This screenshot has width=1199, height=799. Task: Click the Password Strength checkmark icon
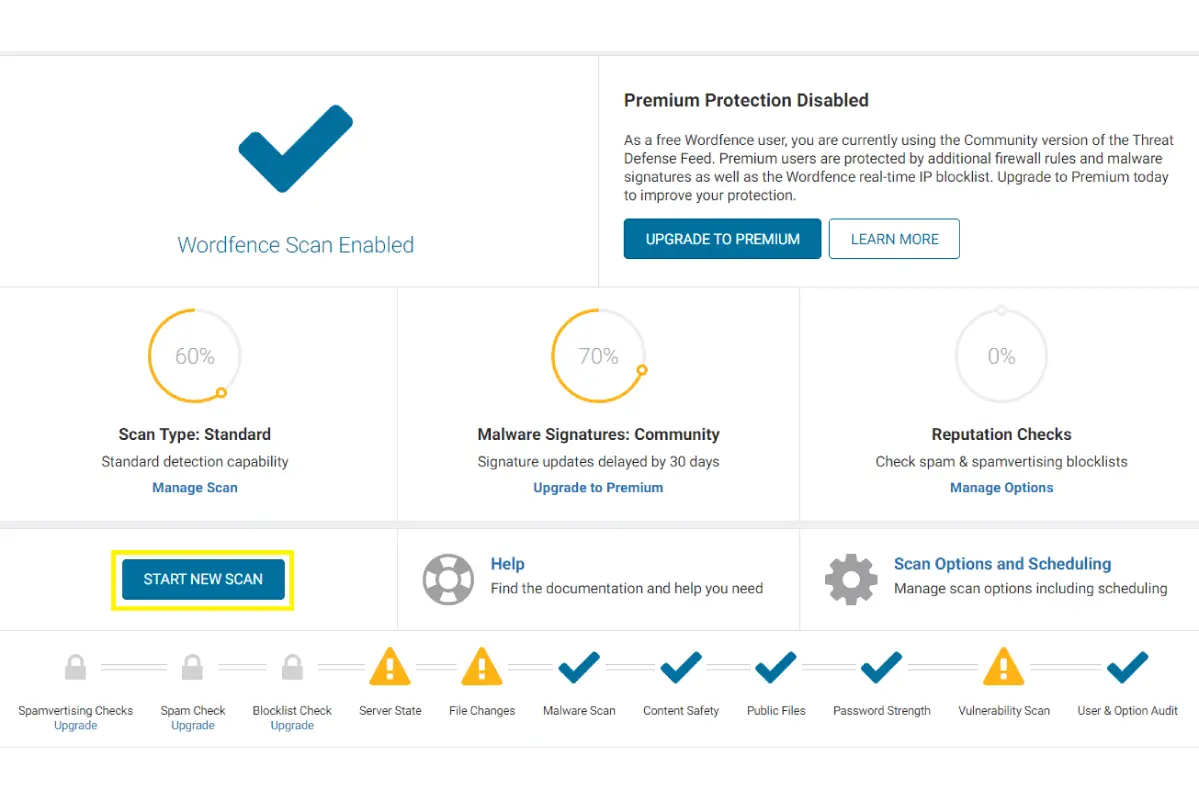(x=882, y=666)
